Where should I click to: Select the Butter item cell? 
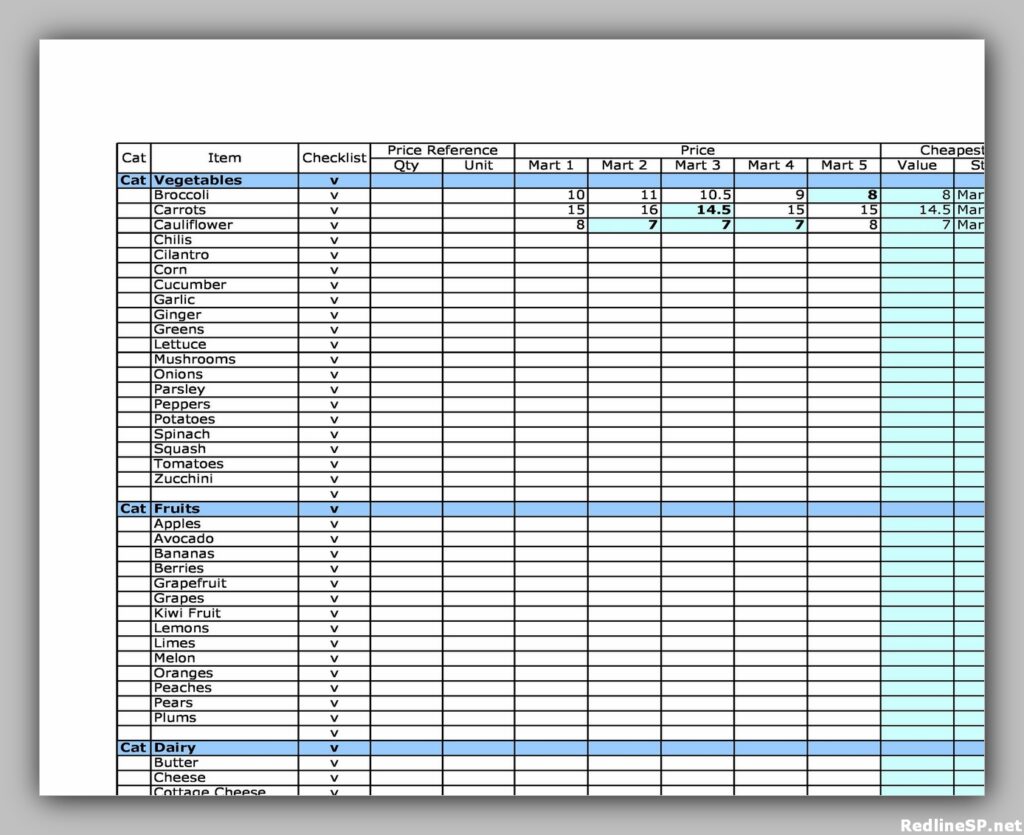[225, 763]
